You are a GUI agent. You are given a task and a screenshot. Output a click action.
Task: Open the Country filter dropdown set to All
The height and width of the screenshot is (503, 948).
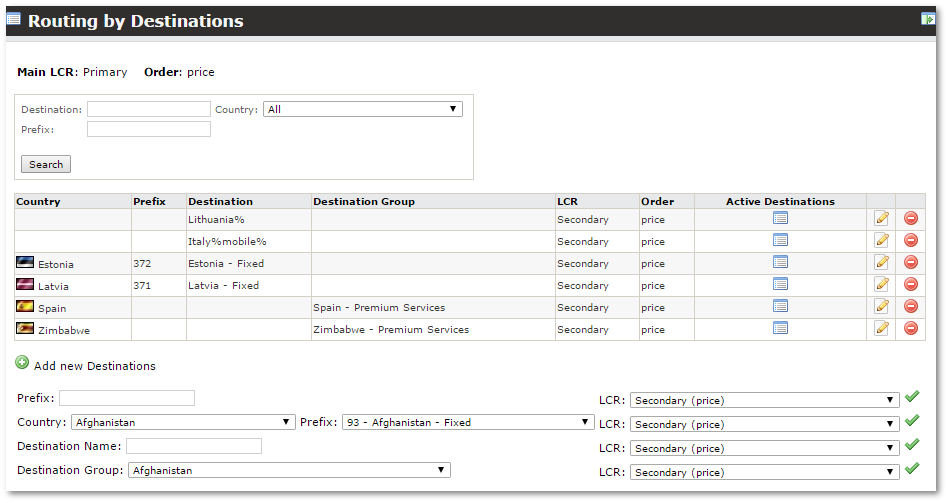[362, 109]
